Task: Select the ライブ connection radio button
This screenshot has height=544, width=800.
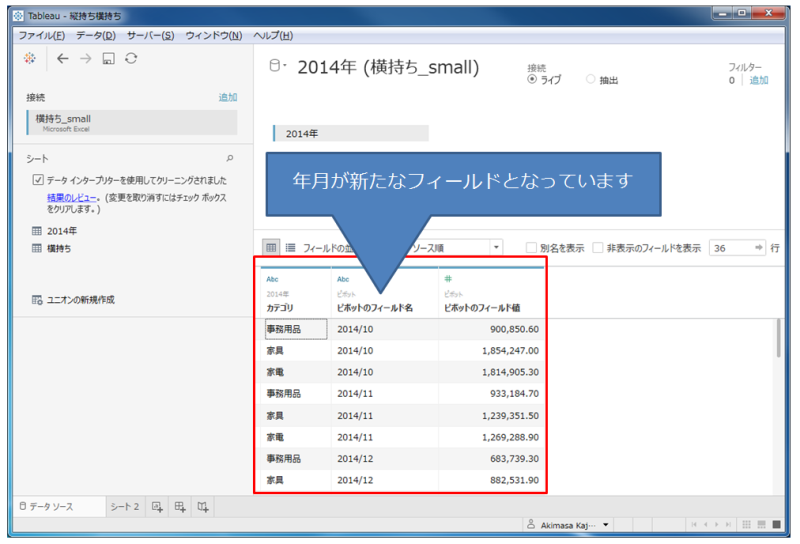Action: click(x=532, y=79)
